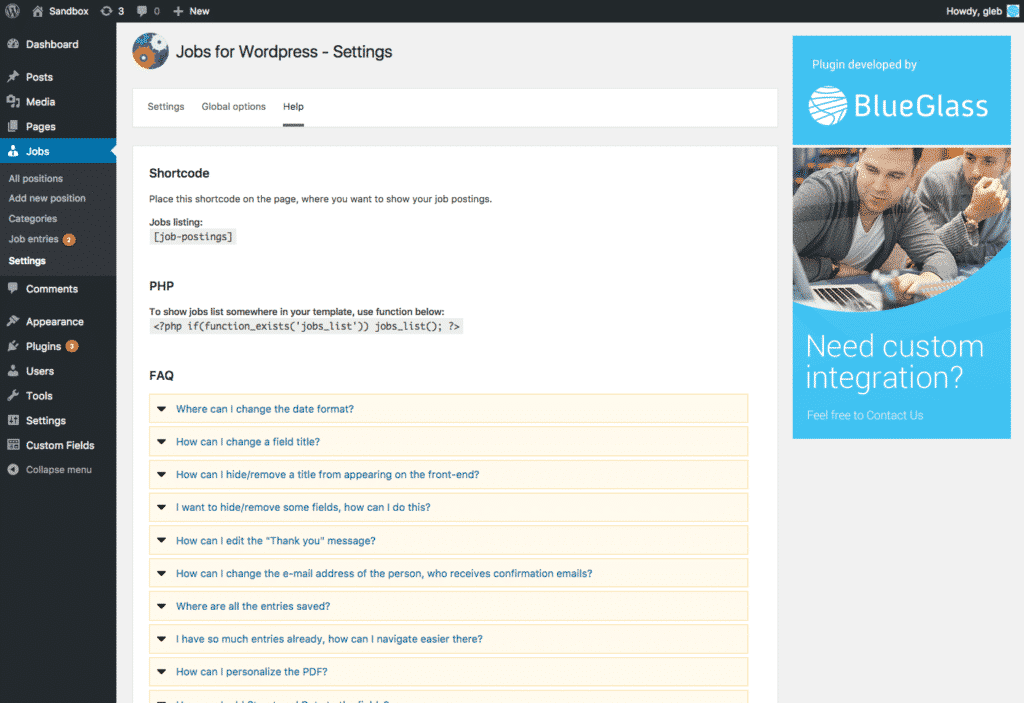Expand "How can I change a field title?" arrow
The image size is (1024, 703).
tap(161, 442)
